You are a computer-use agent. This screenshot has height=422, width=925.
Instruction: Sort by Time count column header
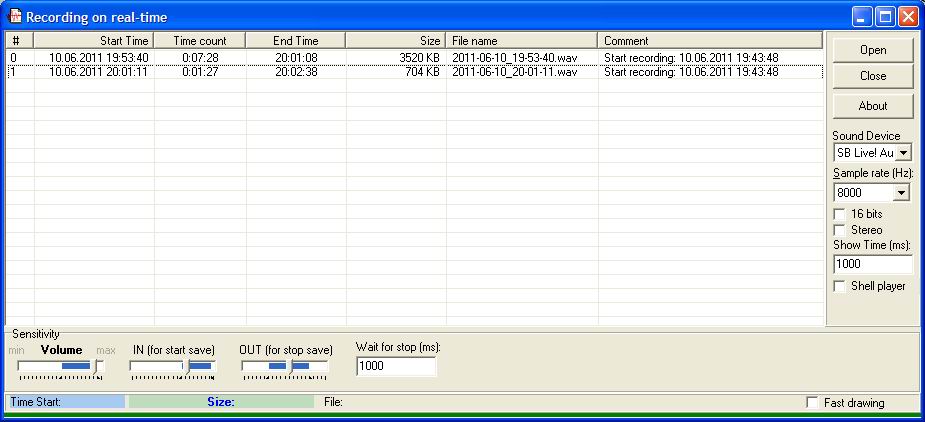[x=200, y=41]
